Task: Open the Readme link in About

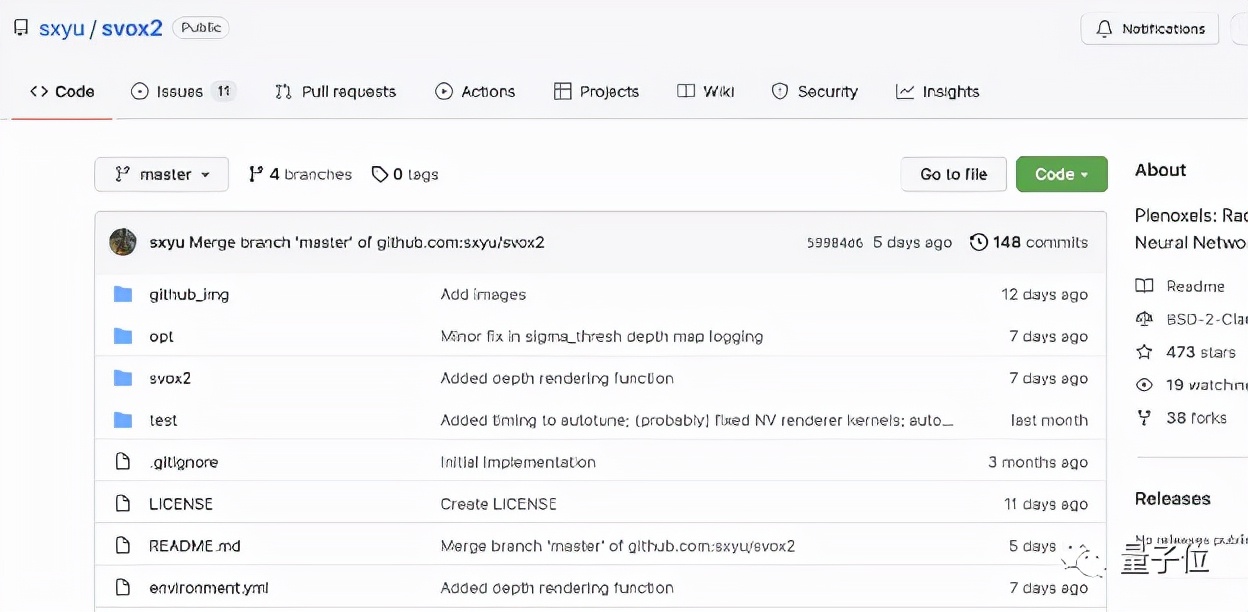Action: pyautogui.click(x=1195, y=286)
